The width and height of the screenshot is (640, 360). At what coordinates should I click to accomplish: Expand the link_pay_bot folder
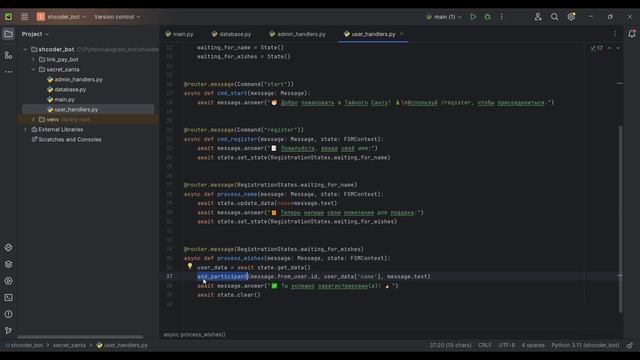point(33,60)
